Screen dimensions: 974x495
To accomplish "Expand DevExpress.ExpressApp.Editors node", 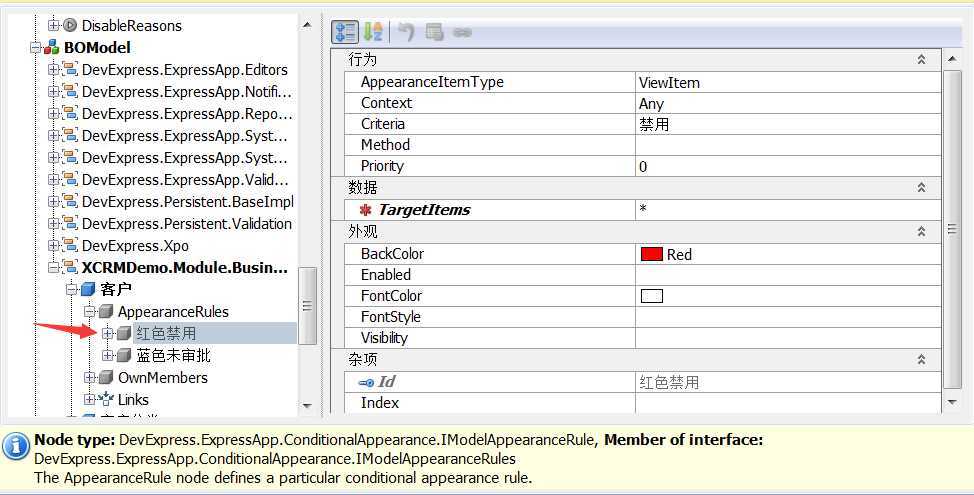I will [53, 70].
